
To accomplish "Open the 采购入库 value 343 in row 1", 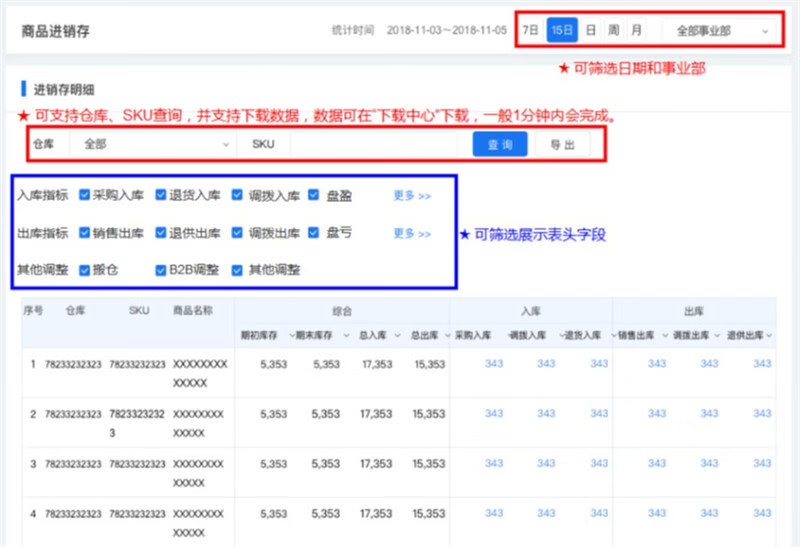I will point(494,364).
